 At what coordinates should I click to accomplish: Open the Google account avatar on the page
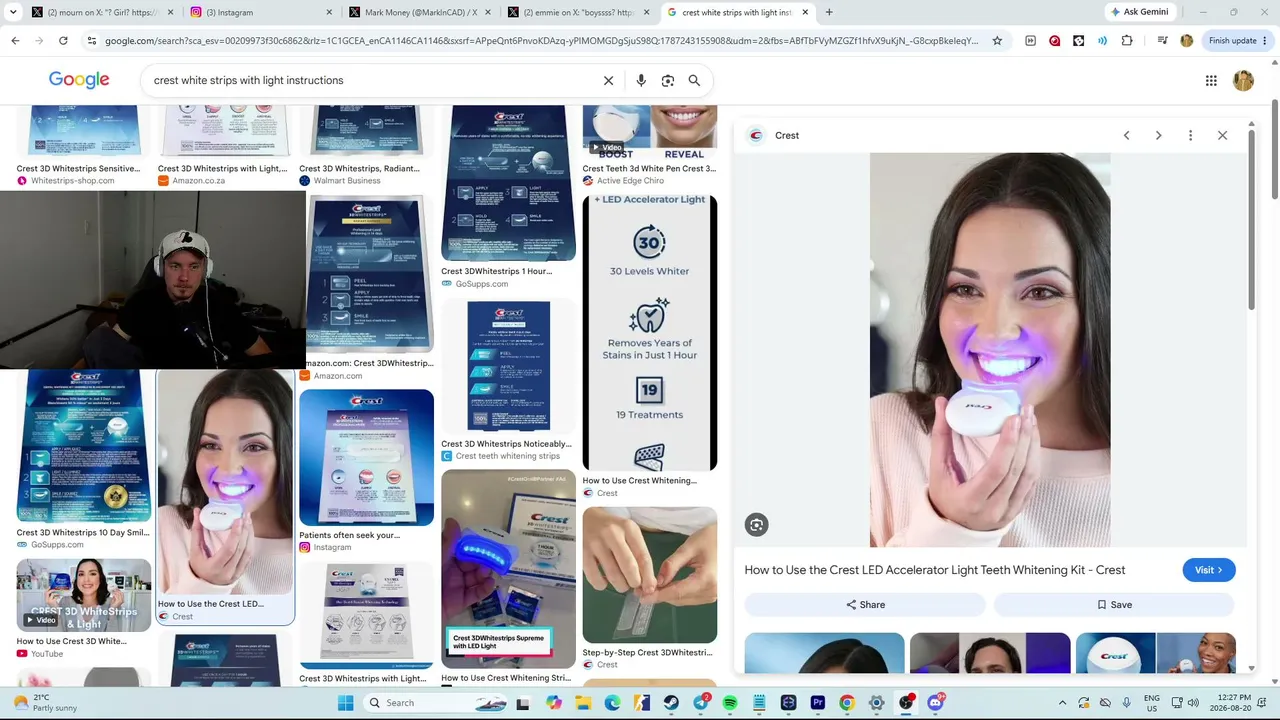(x=1243, y=80)
